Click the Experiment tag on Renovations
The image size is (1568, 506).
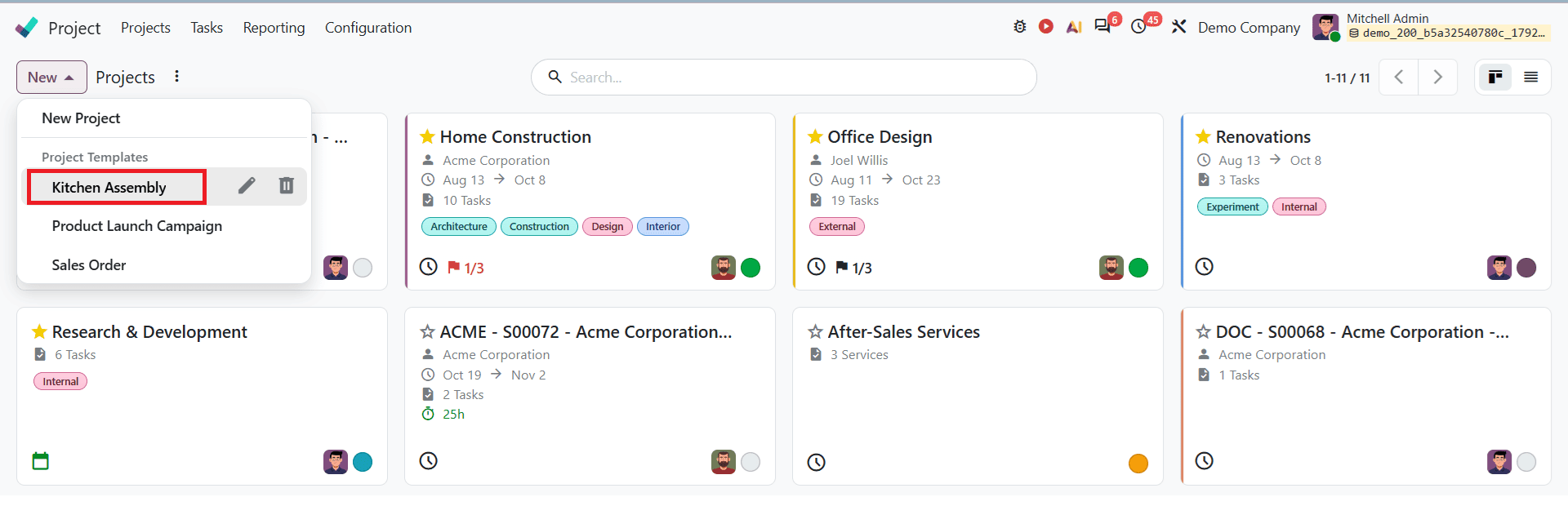[1232, 206]
